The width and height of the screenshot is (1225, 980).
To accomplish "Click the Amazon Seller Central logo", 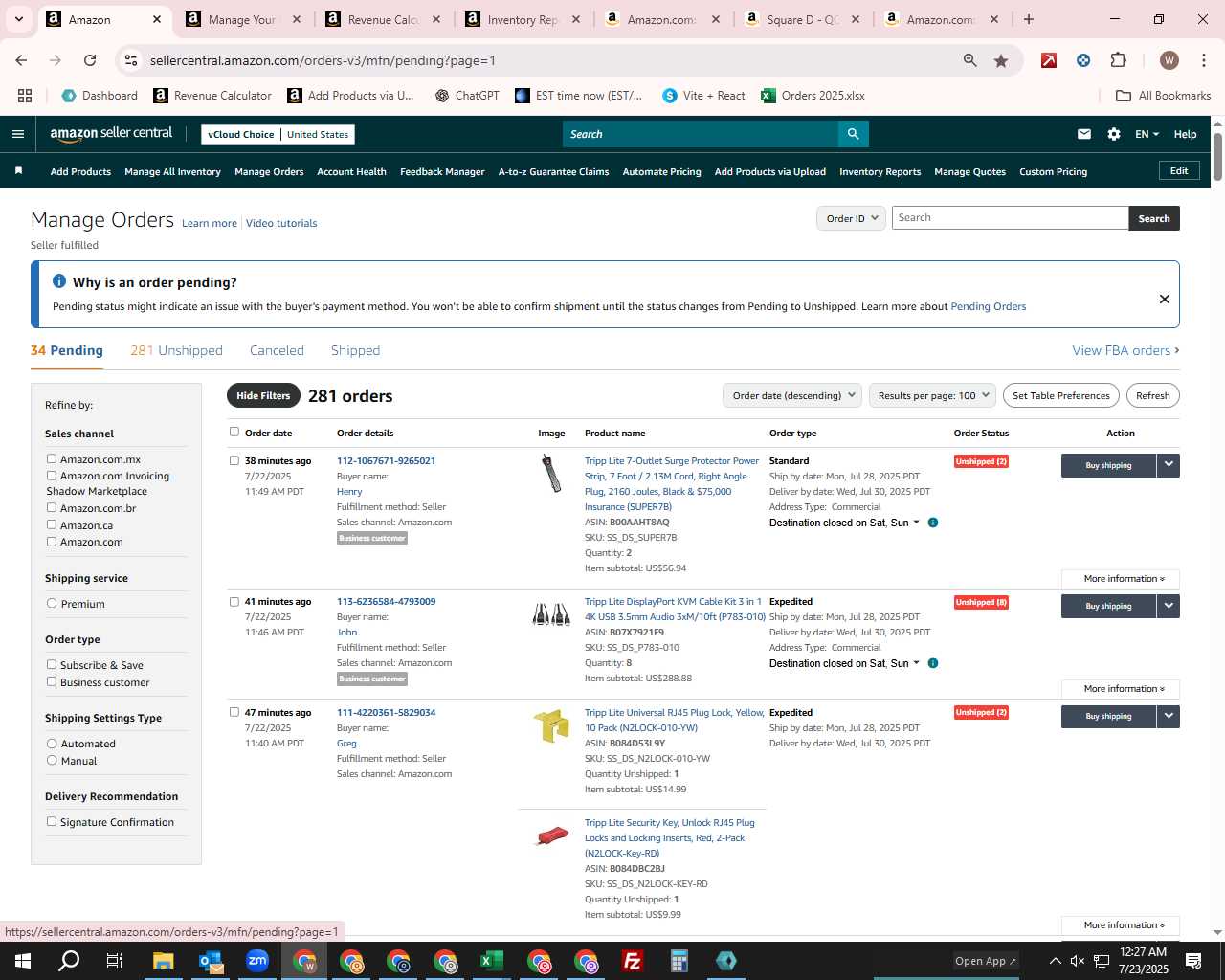I will coord(111,134).
